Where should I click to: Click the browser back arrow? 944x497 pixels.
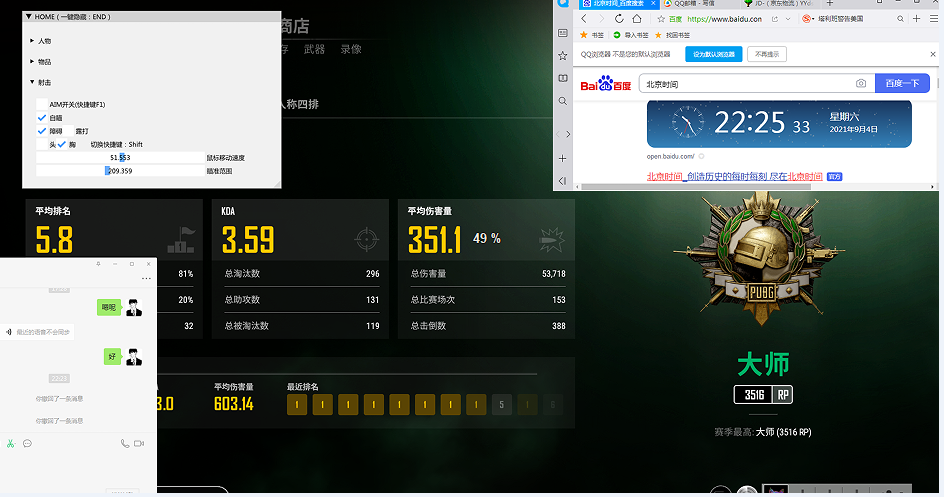[583, 19]
